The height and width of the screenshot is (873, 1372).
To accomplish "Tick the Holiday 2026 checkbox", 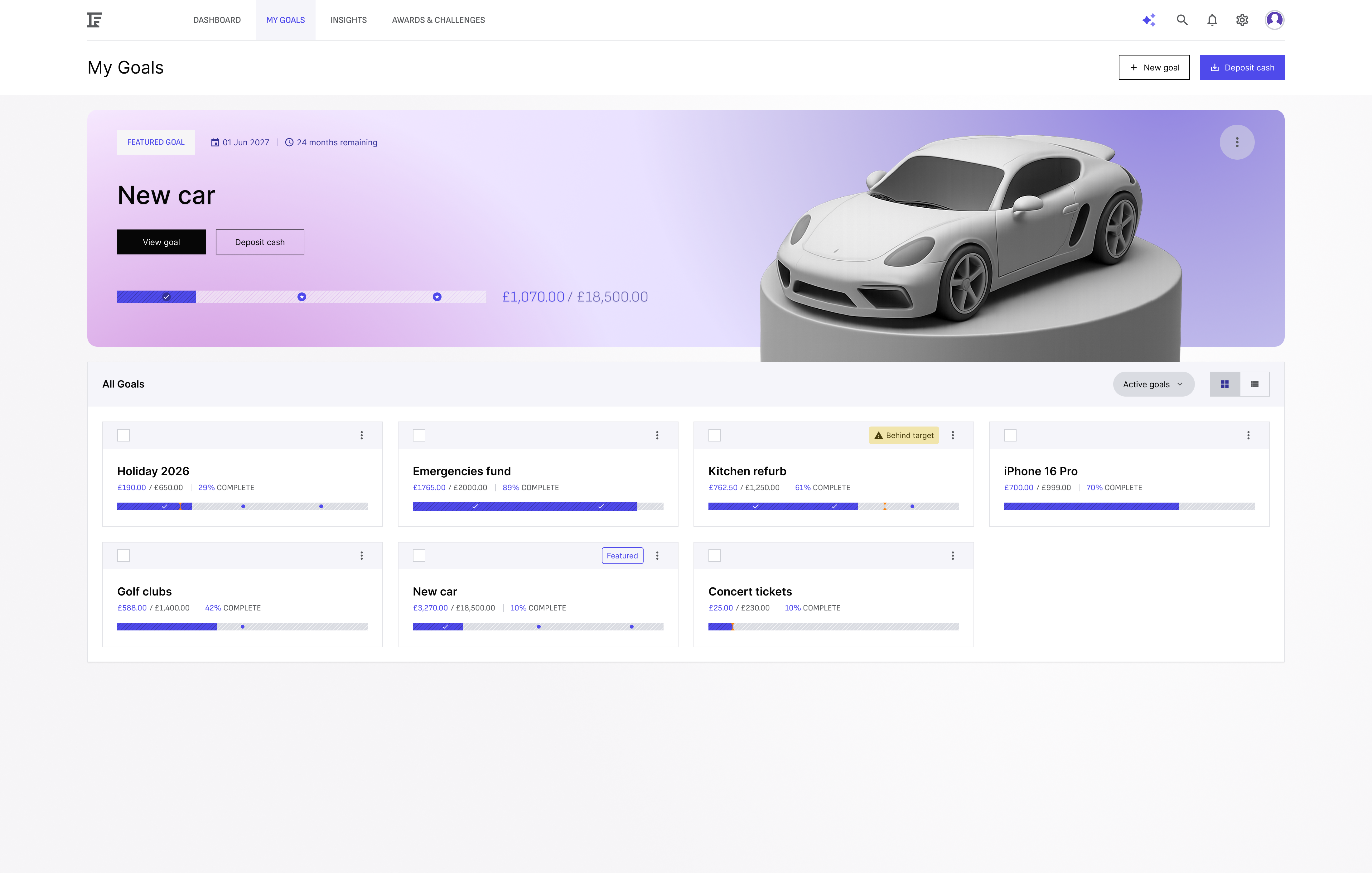I will click(123, 435).
